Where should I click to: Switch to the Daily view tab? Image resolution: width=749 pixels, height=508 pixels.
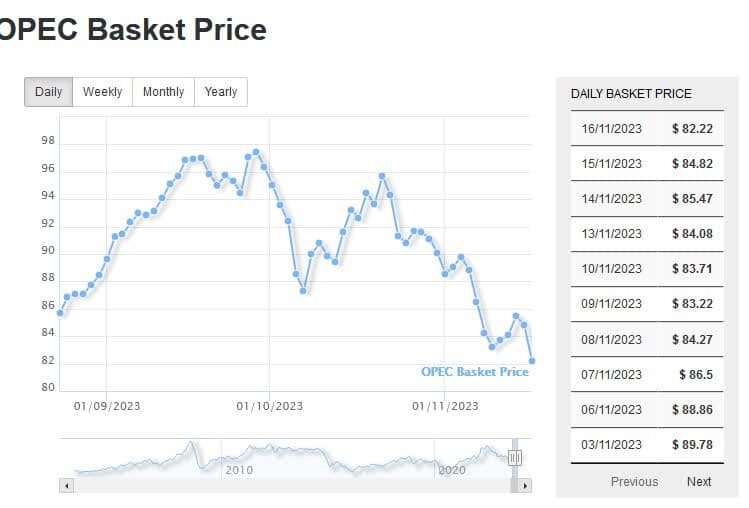click(x=48, y=92)
